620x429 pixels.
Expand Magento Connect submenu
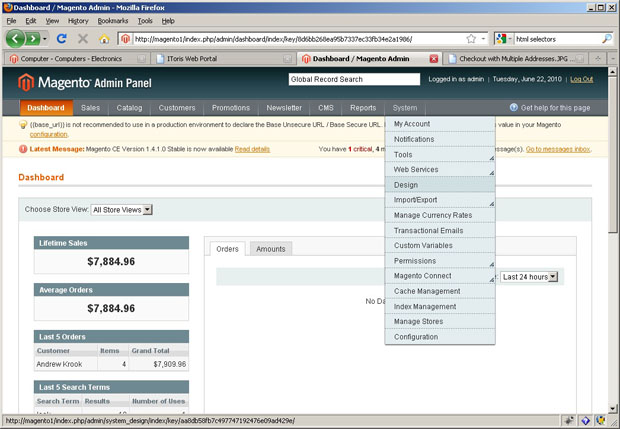coord(491,280)
